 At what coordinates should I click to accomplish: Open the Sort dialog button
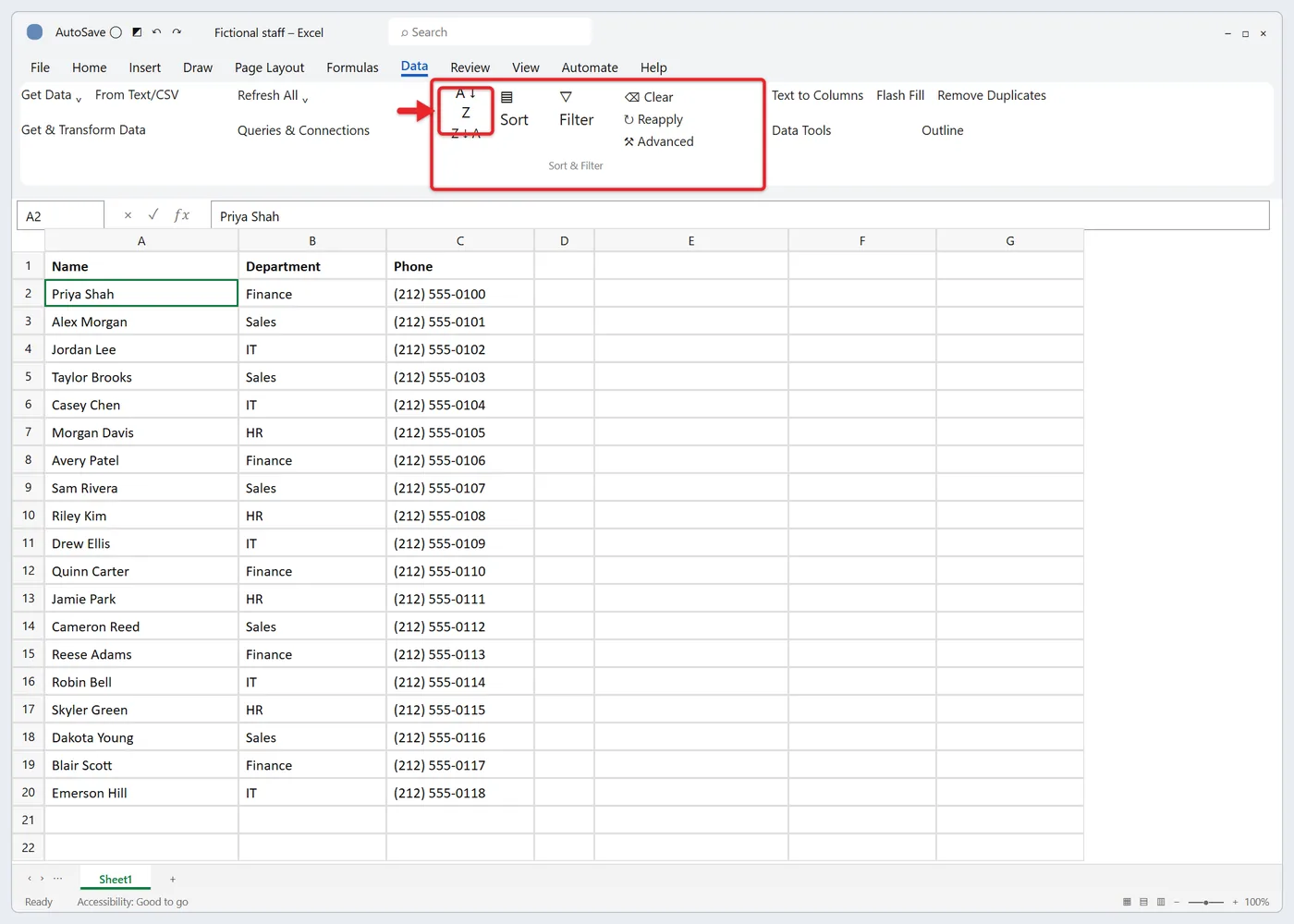[x=514, y=110]
